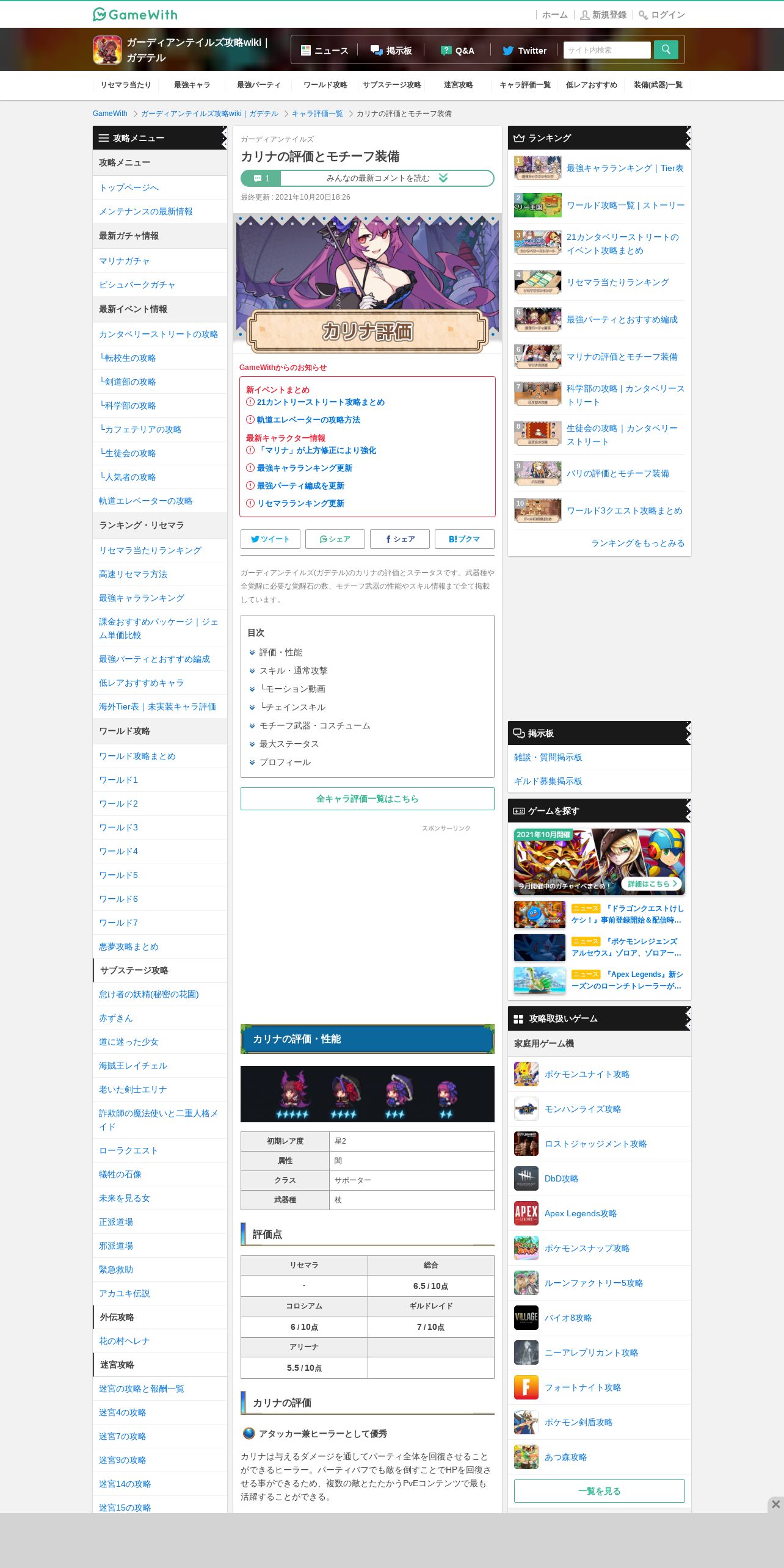The height and width of the screenshot is (1568, 784).
Task: Open 軌道エレベーターの攻略方法 notice link
Action: (x=308, y=419)
